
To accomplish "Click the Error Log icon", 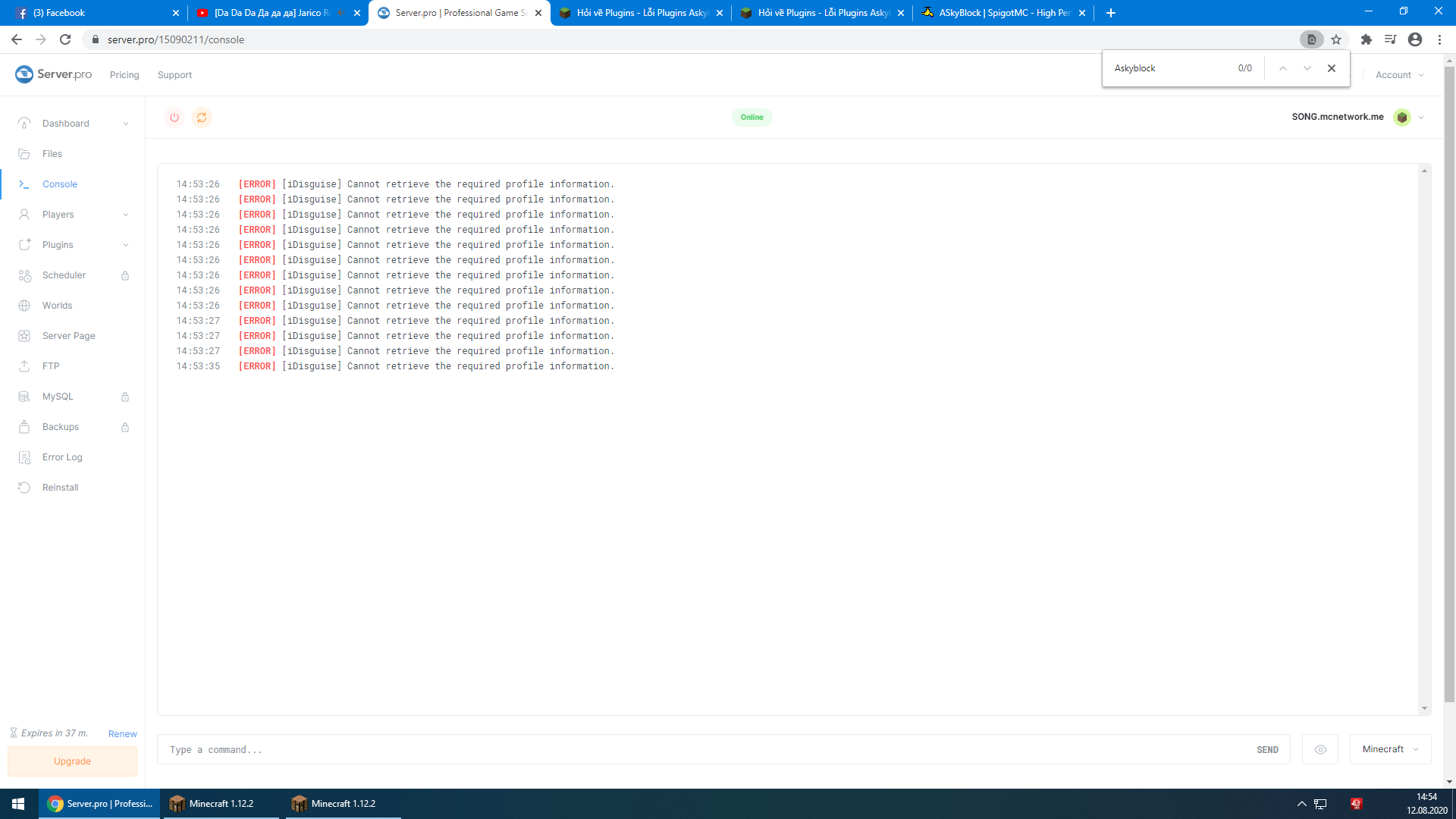I will tap(24, 457).
